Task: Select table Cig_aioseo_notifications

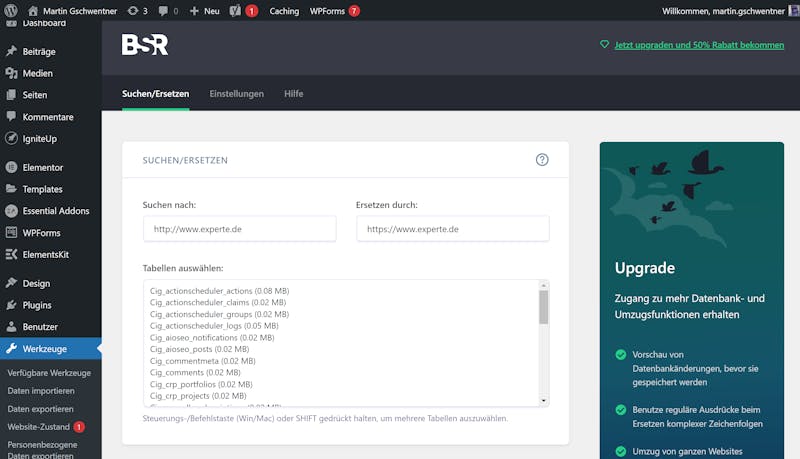Action: (212, 338)
